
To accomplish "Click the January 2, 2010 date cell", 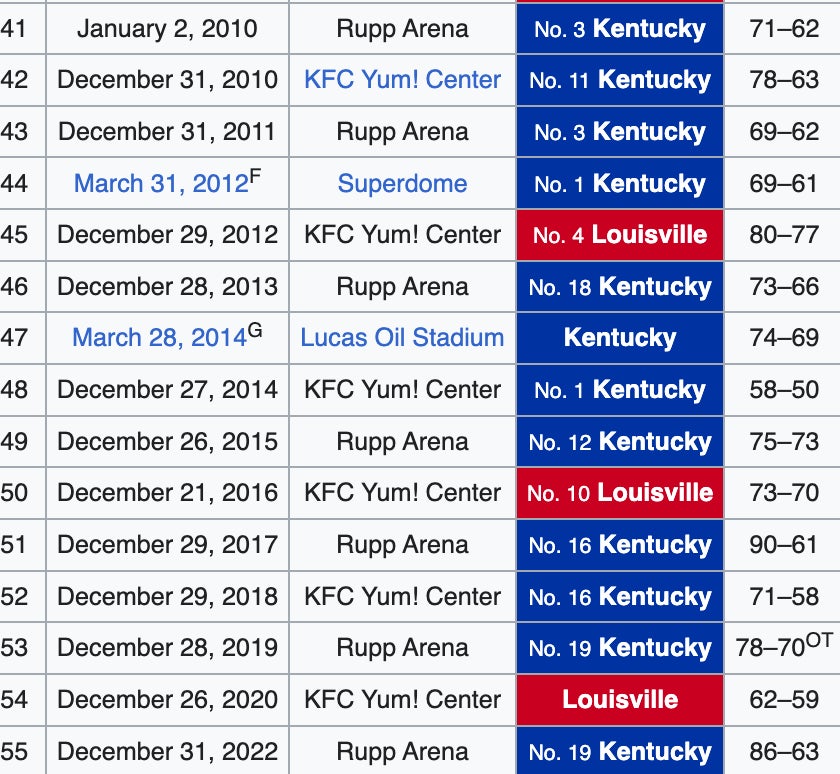I will pyautogui.click(x=167, y=28).
